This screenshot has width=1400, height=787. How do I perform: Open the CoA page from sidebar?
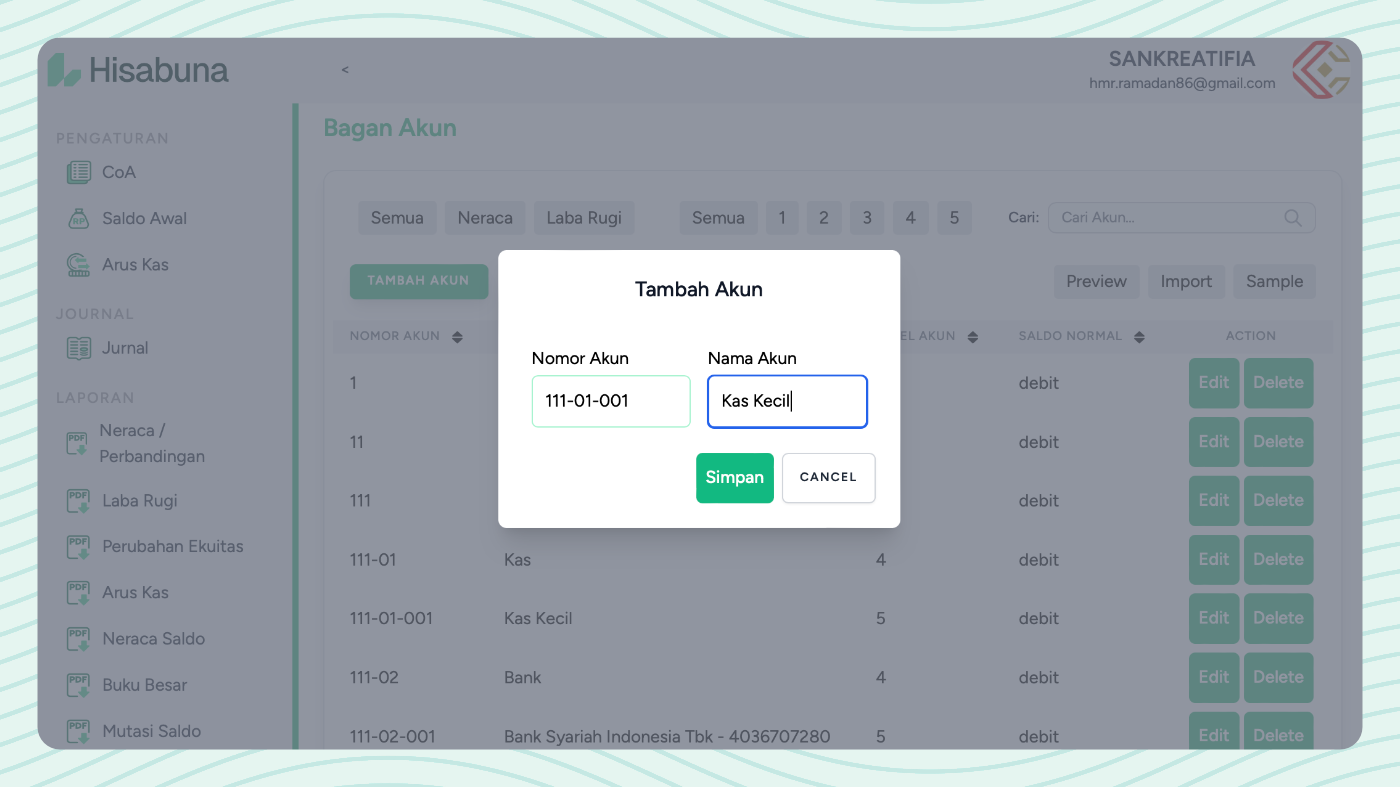77,172
